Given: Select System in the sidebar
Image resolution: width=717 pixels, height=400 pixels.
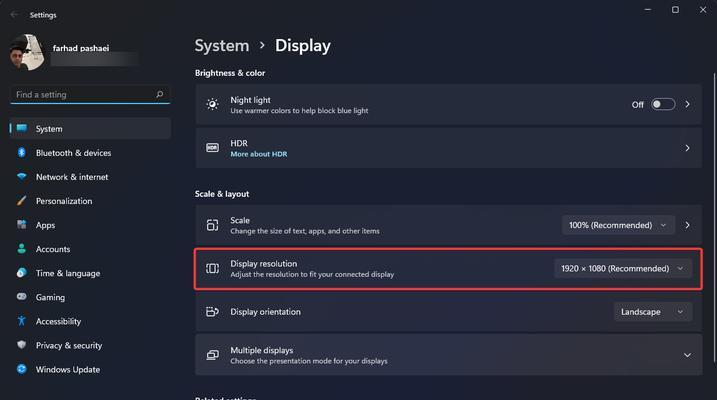Looking at the screenshot, I should click(x=90, y=128).
